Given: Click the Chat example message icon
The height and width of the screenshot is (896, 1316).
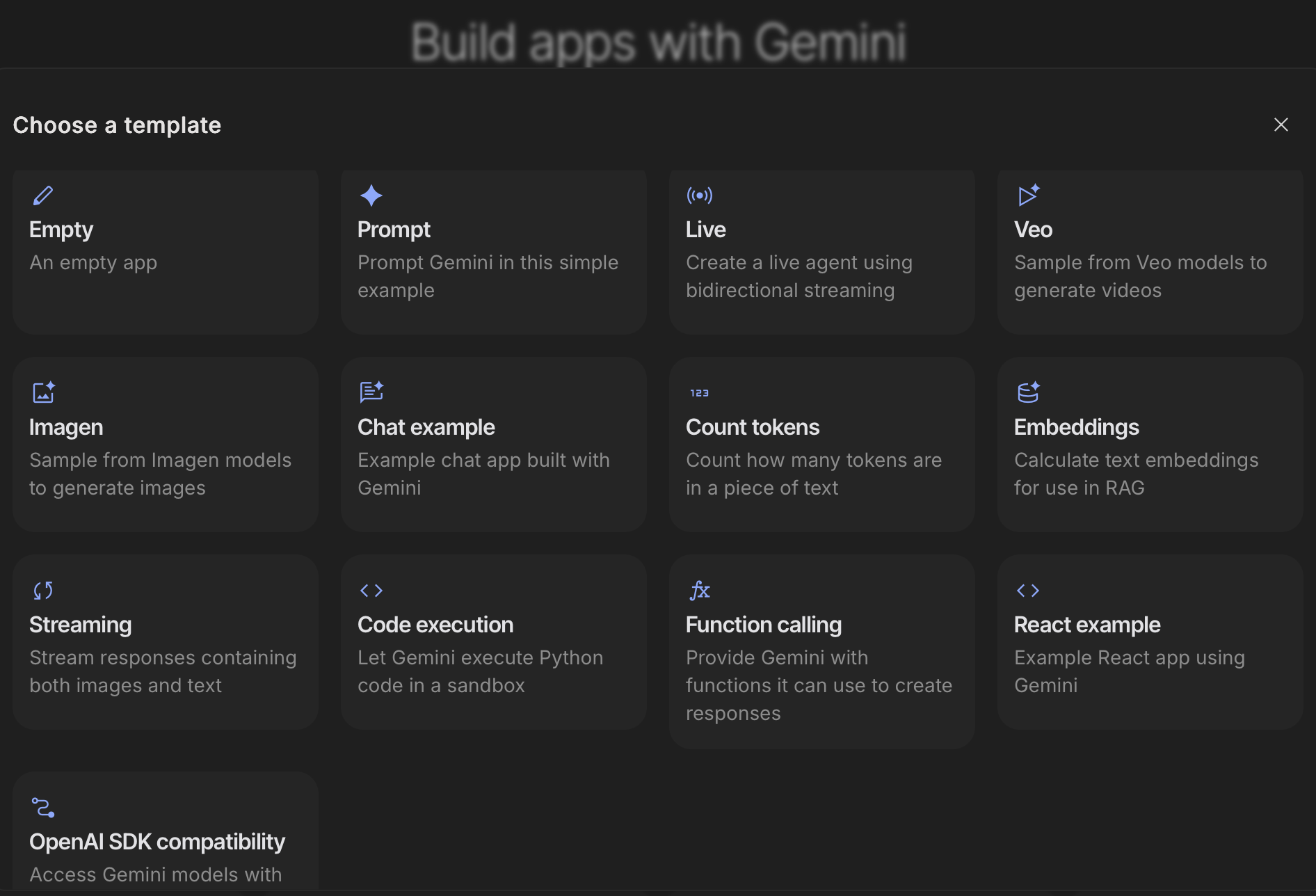Looking at the screenshot, I should click(371, 392).
